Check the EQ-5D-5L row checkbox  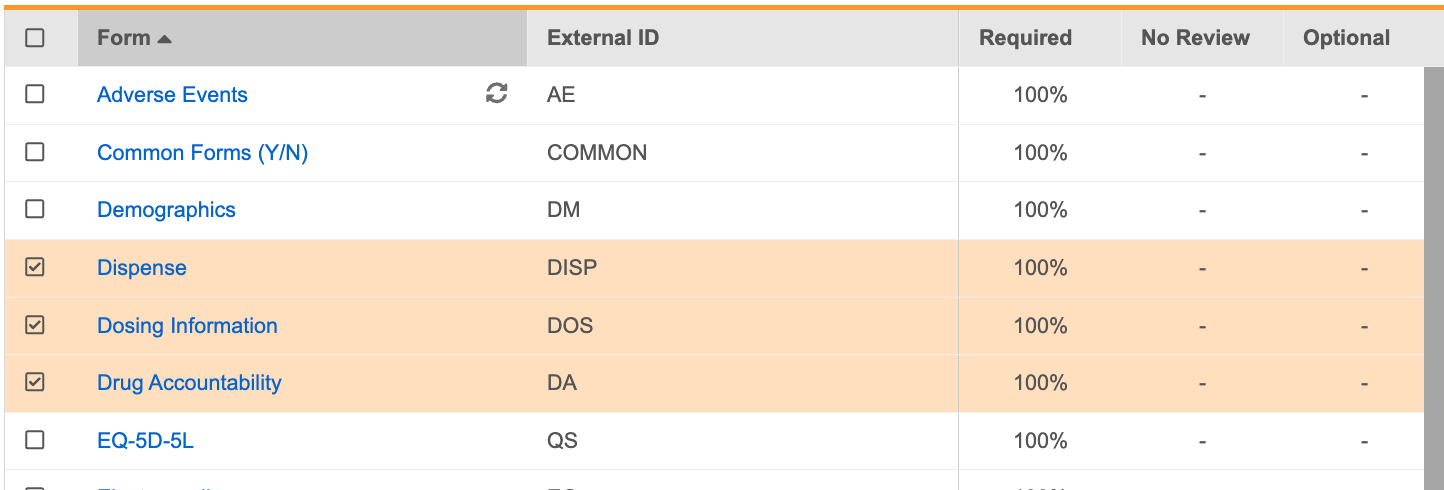click(x=35, y=441)
